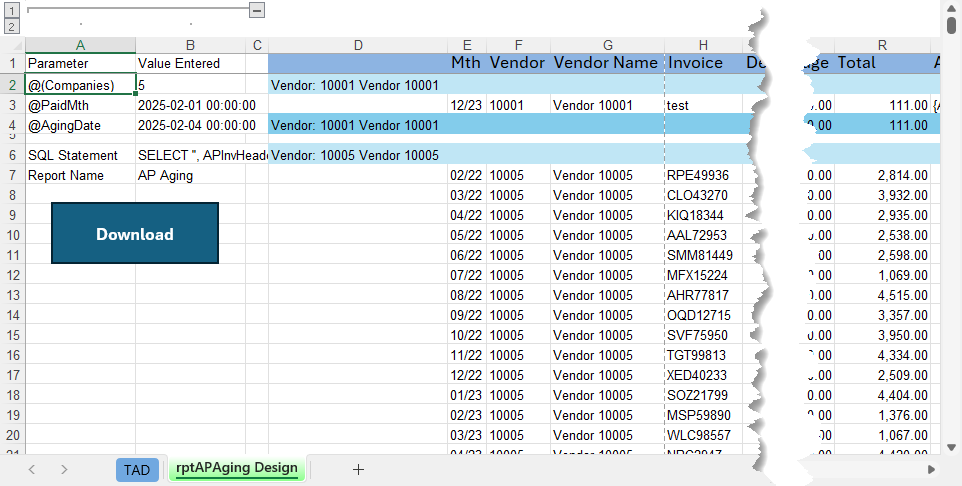The width and height of the screenshot is (962, 486).
Task: Click the horizontal scrollbar right arrow
Action: pyautogui.click(x=931, y=469)
